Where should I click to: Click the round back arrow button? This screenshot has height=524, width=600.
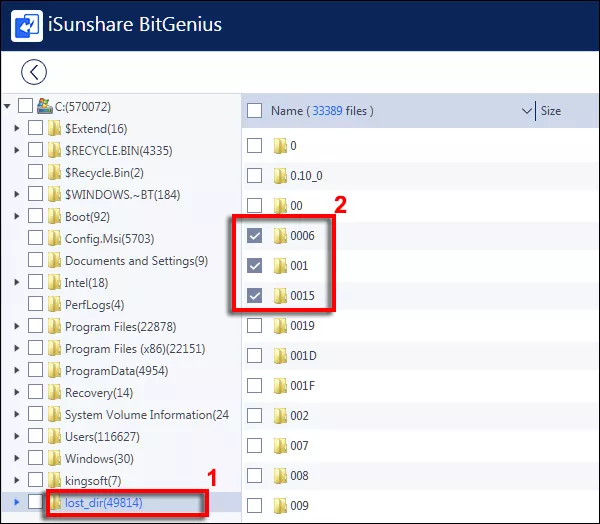tap(34, 72)
